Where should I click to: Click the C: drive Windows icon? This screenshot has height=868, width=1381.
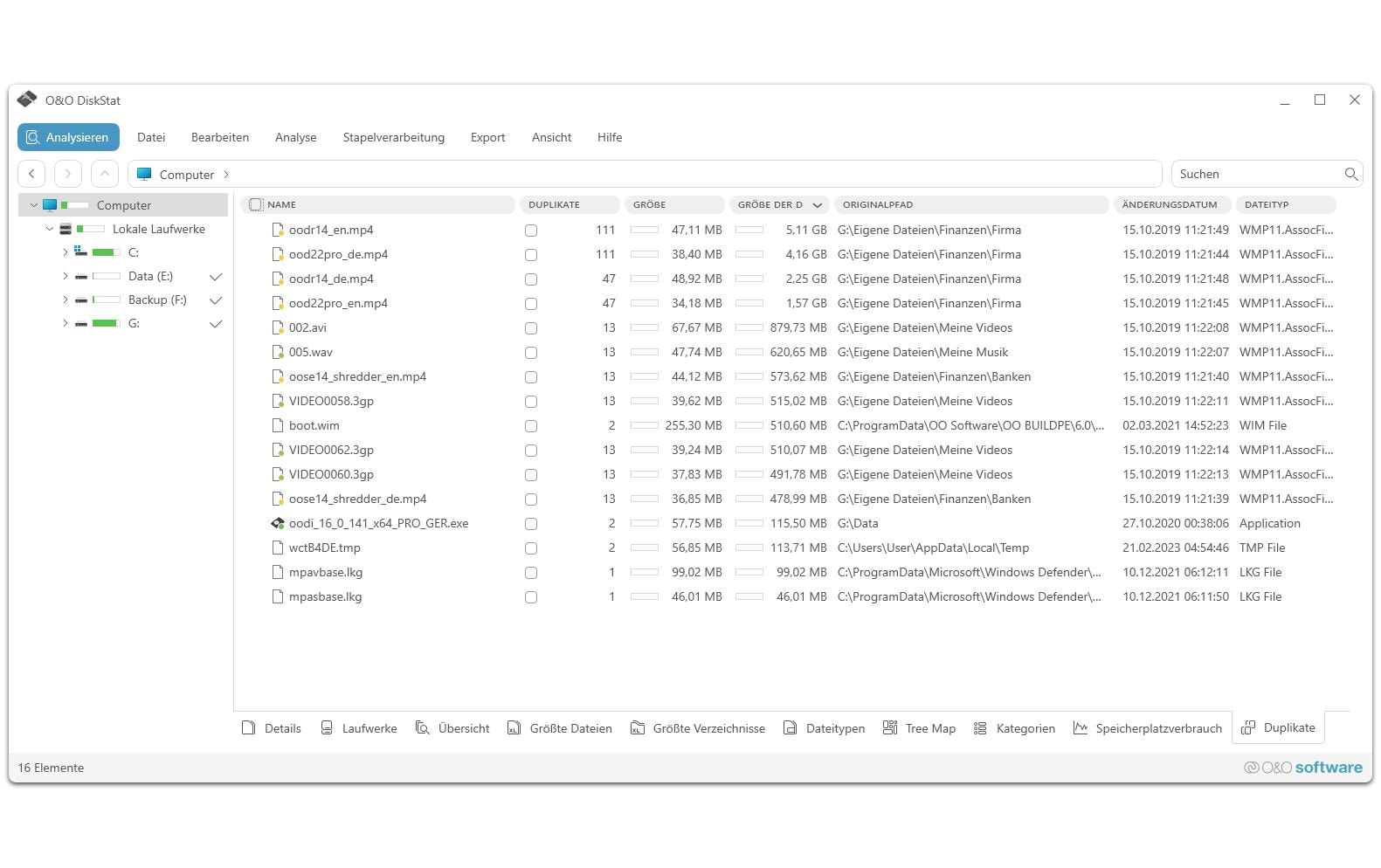click(80, 251)
